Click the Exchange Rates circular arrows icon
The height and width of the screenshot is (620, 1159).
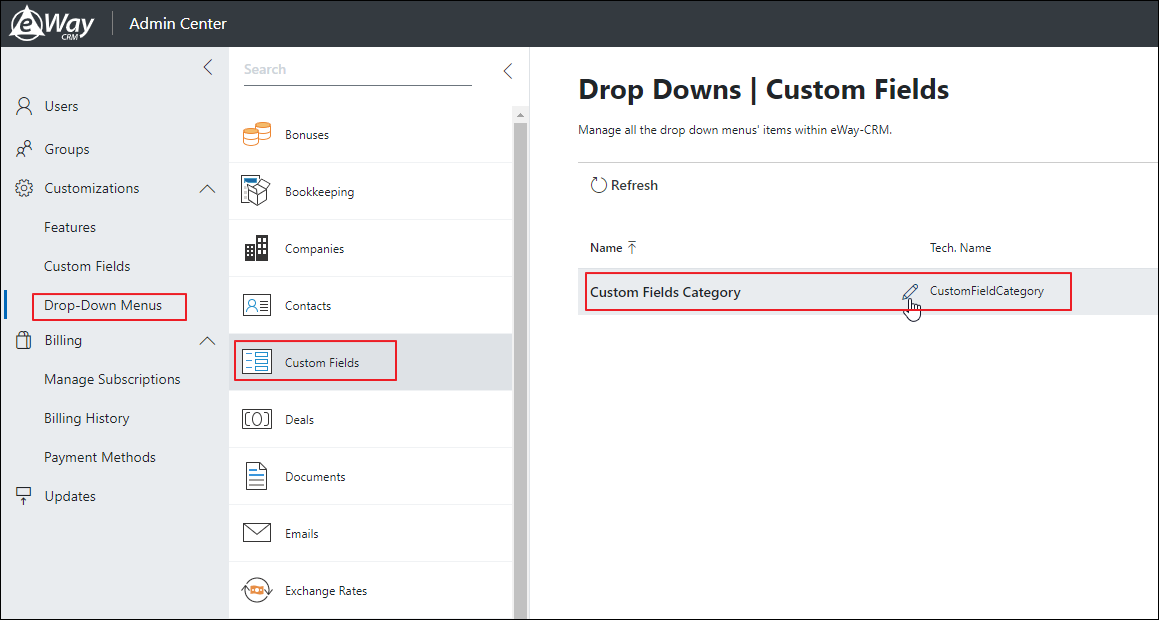point(257,590)
